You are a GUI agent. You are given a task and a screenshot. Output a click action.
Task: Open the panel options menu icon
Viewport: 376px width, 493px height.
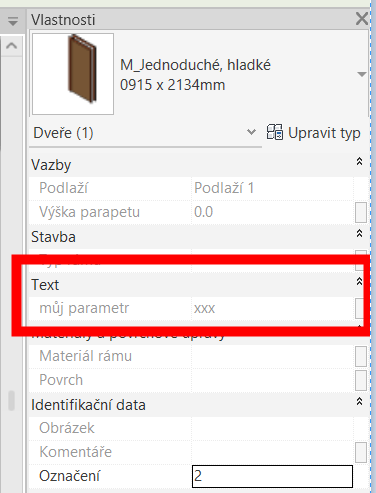[13, 21]
